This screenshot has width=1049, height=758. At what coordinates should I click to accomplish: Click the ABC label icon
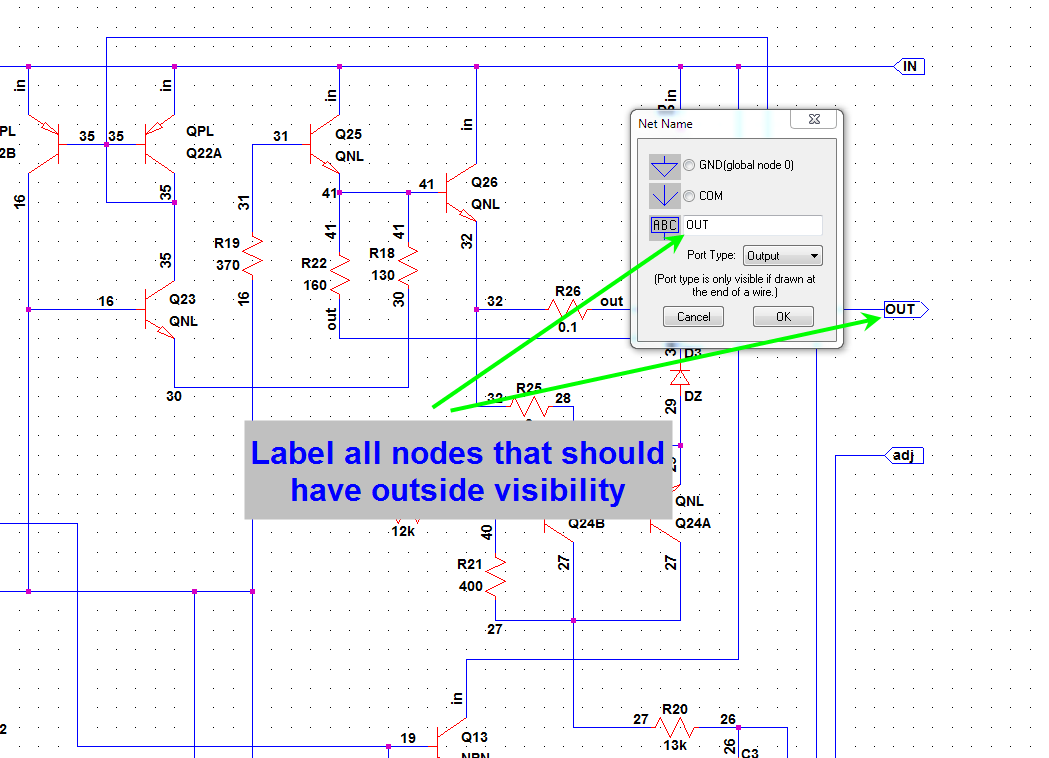(x=664, y=225)
